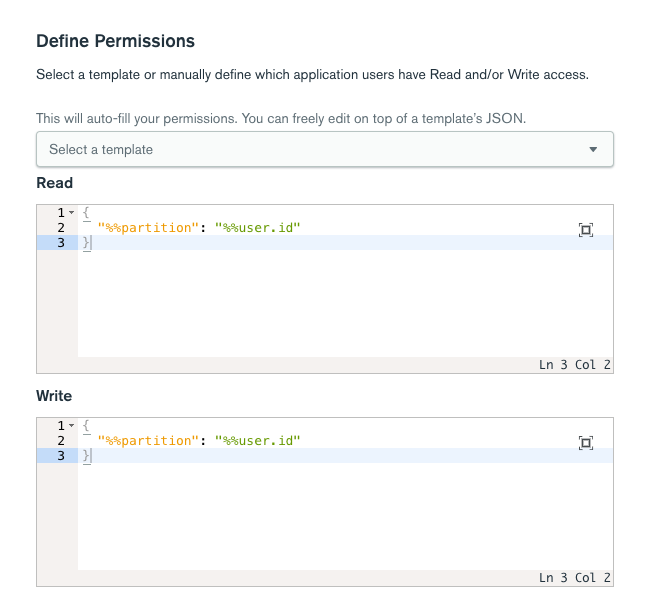Viewport: 647px width, 608px height.
Task: Click the Ln 3 Col 2 status in Read editor
Action: (574, 365)
